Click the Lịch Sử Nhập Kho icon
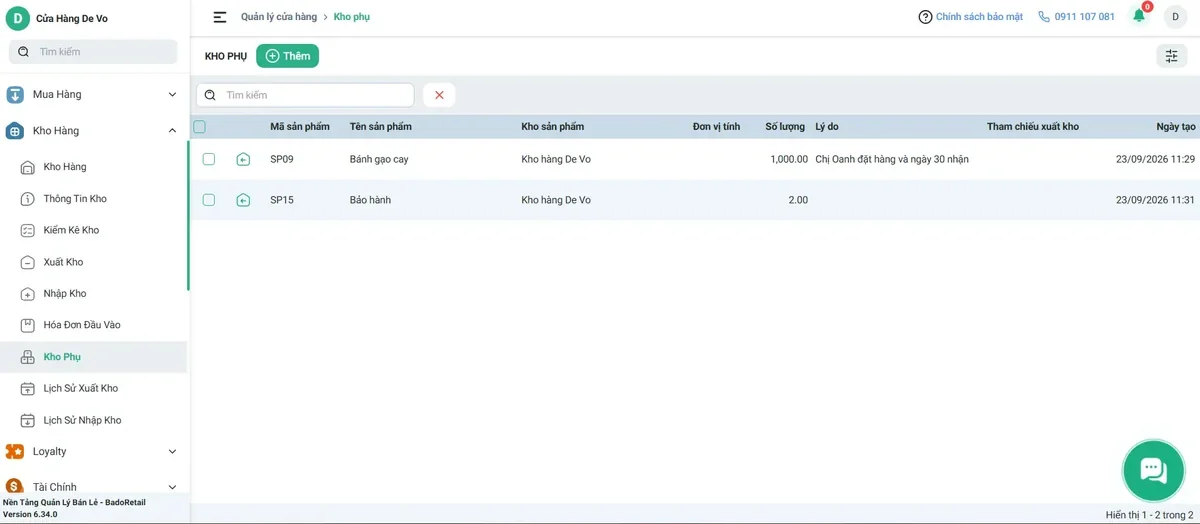 (x=28, y=420)
